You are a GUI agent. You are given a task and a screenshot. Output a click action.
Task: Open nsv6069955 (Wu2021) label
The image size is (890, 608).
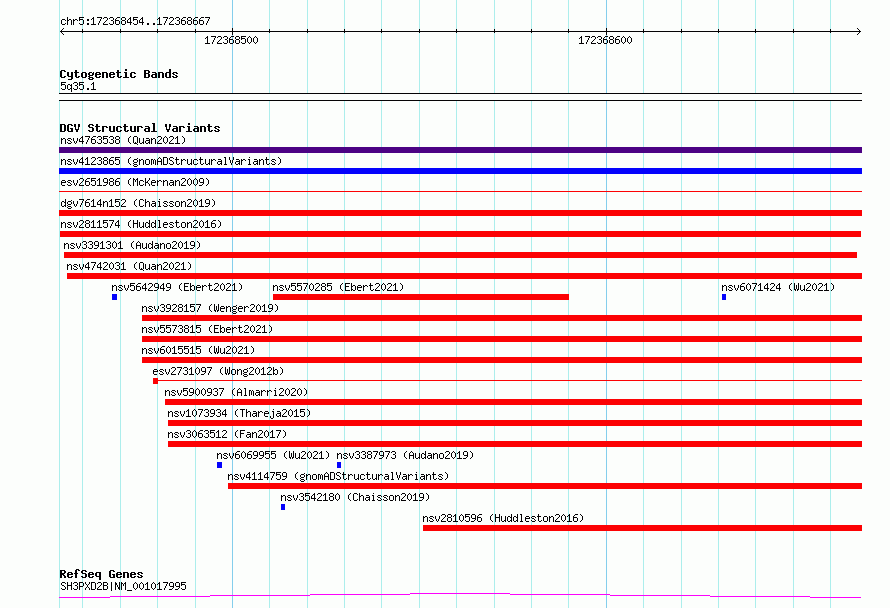(273, 455)
